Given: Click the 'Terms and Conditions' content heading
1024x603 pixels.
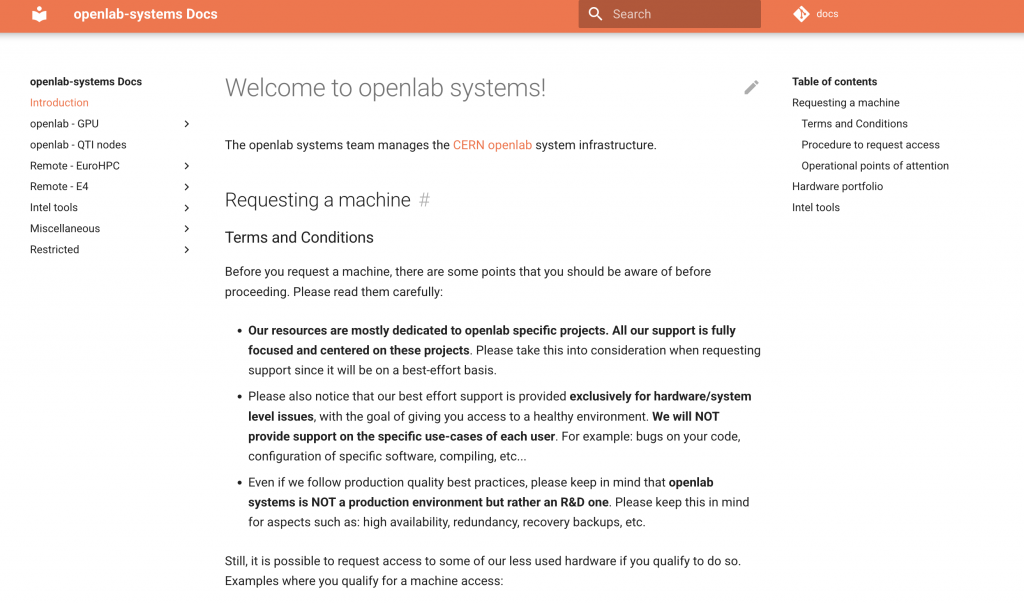Looking at the screenshot, I should [299, 238].
